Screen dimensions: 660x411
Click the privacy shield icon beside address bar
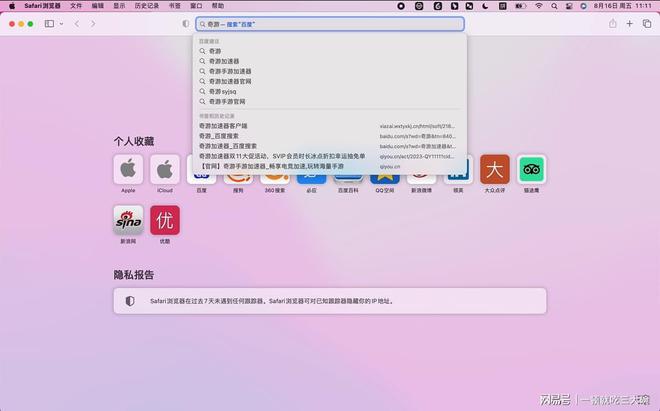pyautogui.click(x=186, y=24)
